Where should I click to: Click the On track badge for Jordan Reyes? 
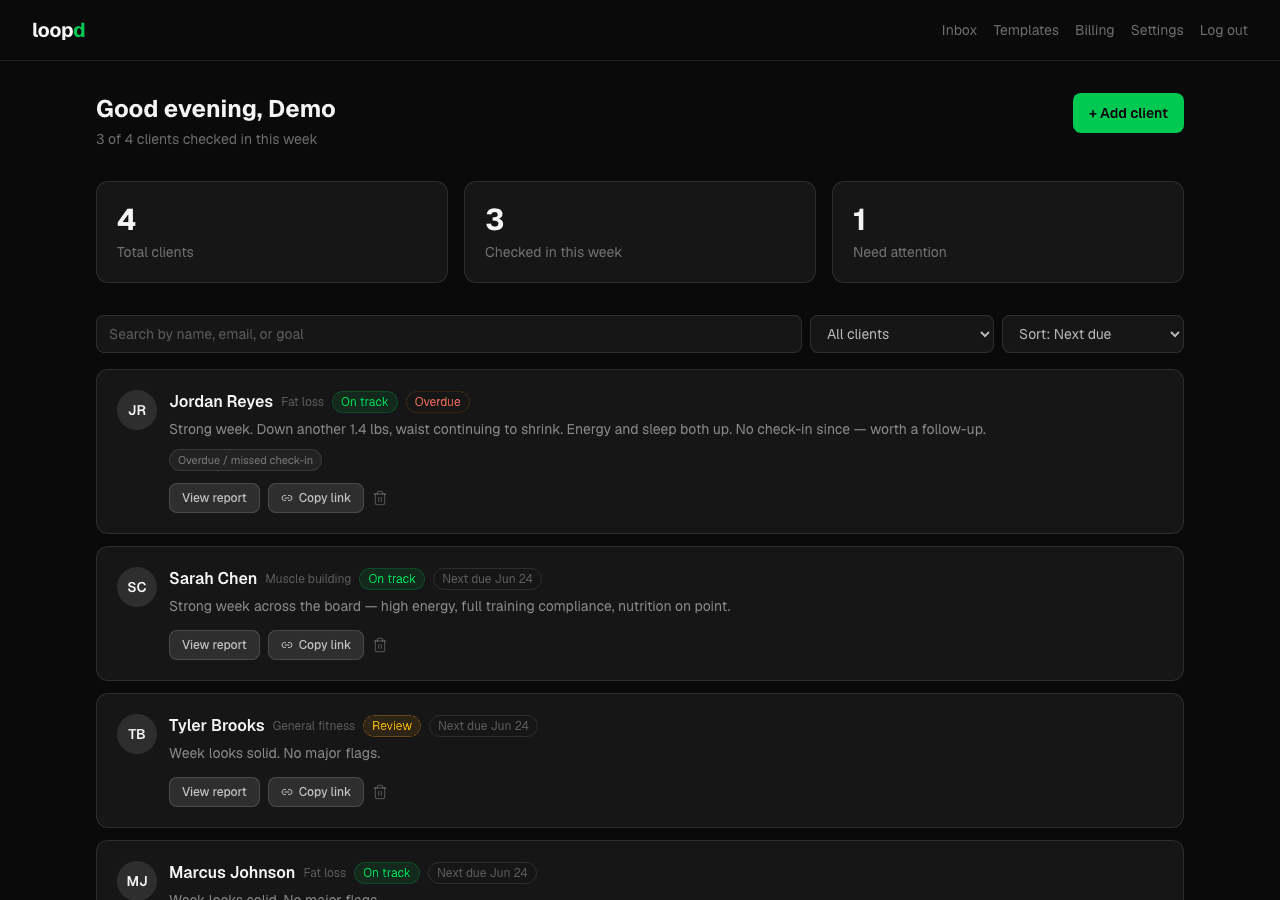coord(365,402)
